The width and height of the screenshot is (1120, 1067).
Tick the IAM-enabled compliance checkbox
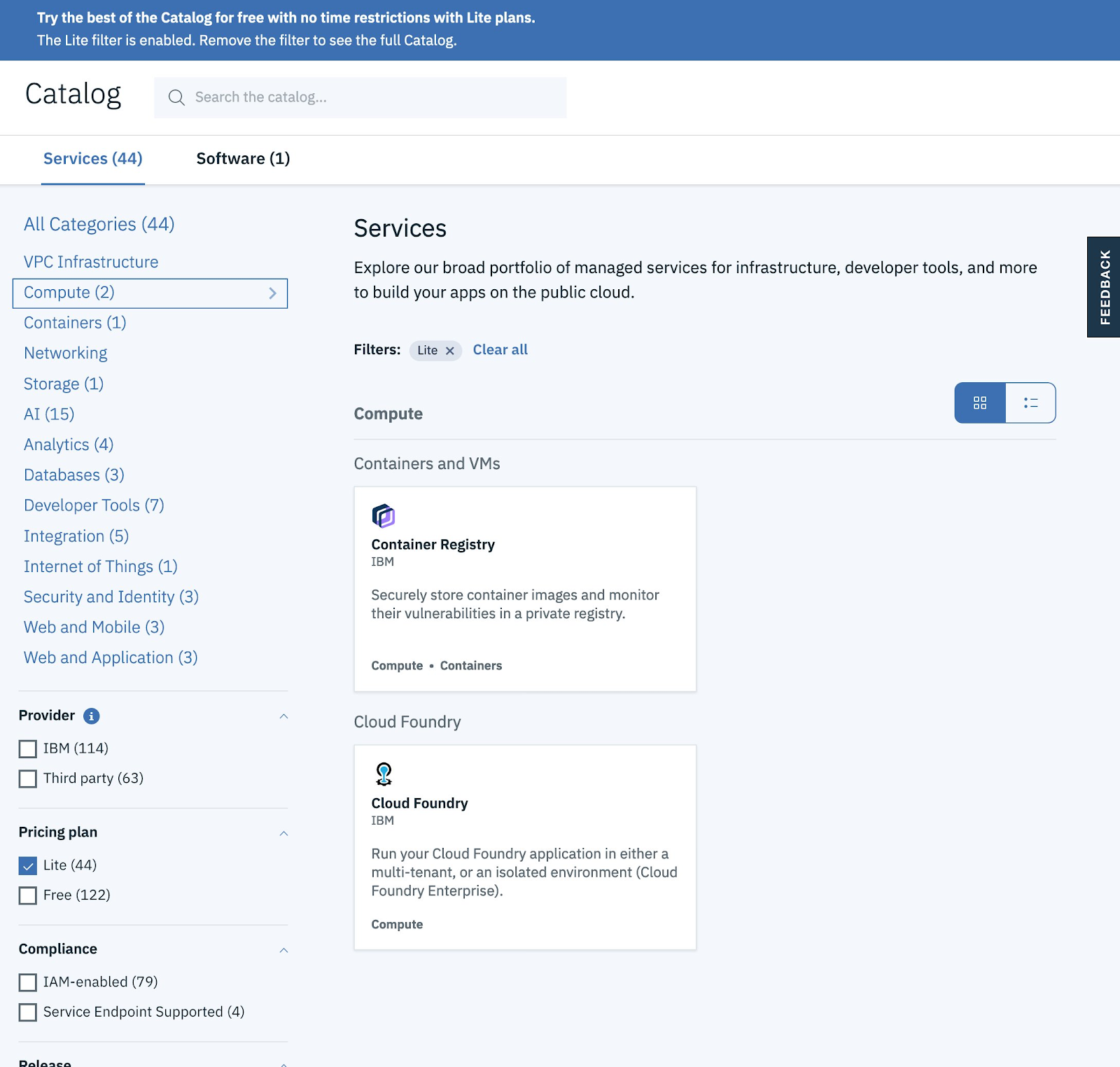28,983
